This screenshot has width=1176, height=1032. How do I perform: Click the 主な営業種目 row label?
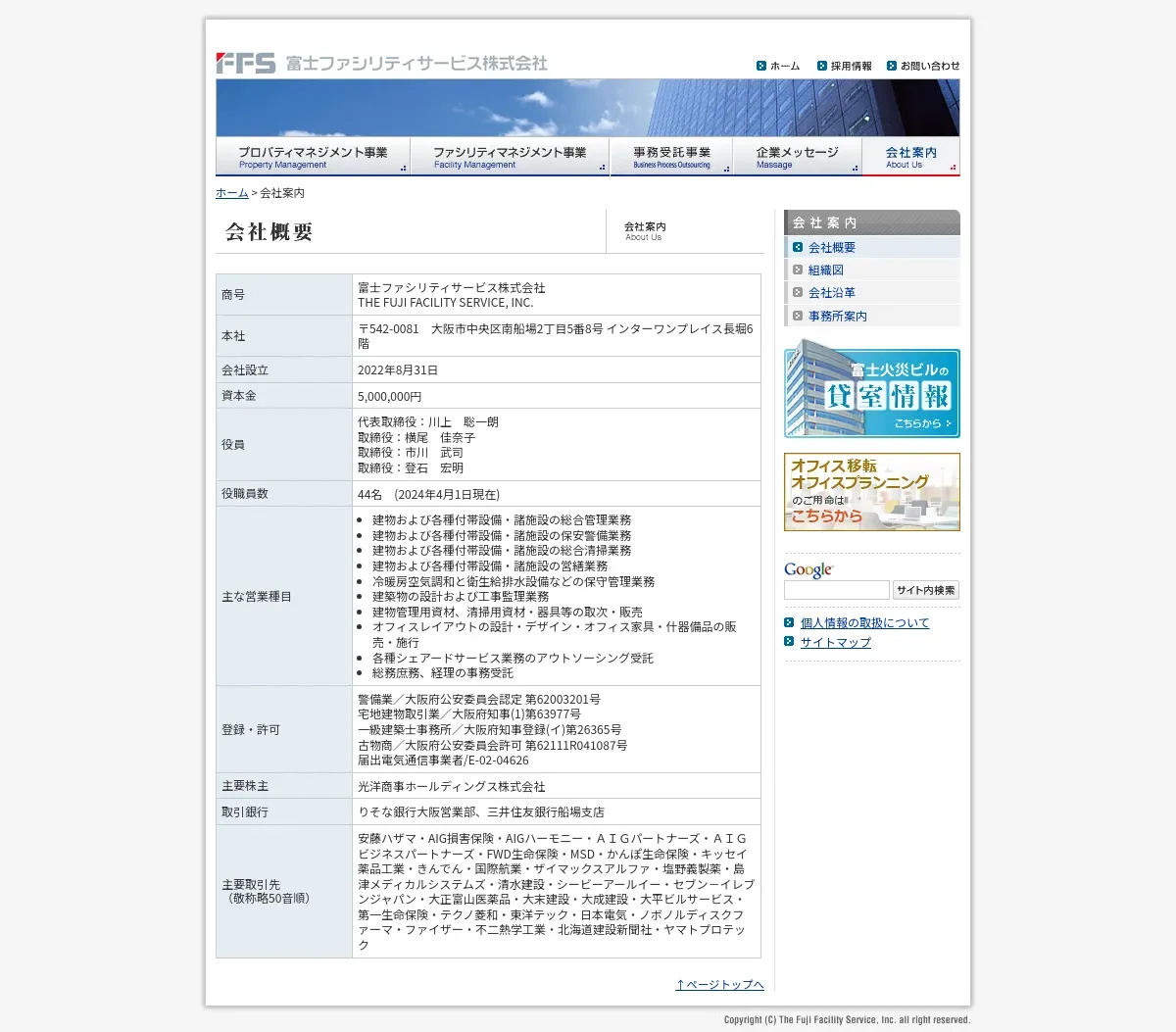257,597
